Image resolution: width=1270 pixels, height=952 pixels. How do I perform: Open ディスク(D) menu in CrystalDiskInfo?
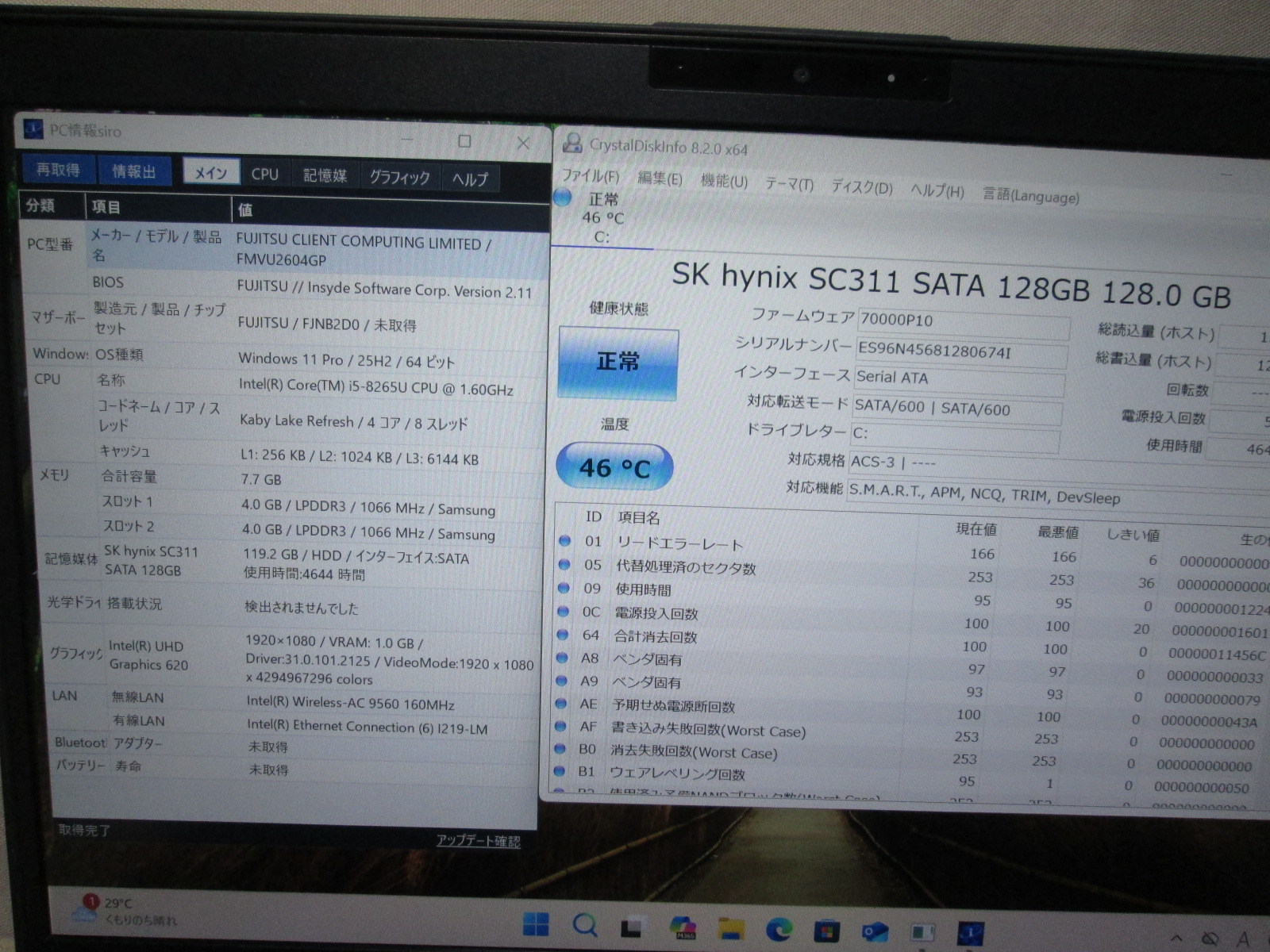(x=861, y=187)
